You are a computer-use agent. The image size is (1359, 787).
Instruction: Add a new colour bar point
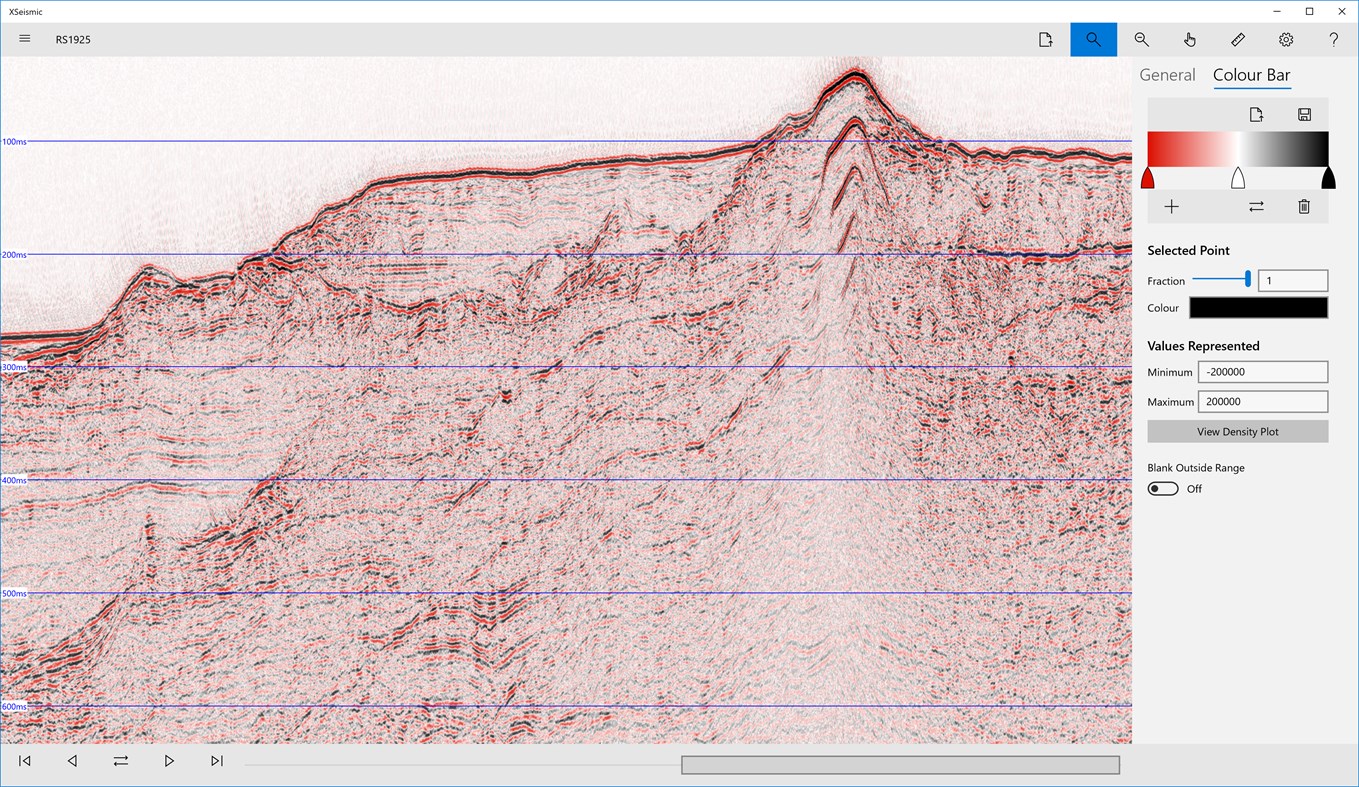1172,206
